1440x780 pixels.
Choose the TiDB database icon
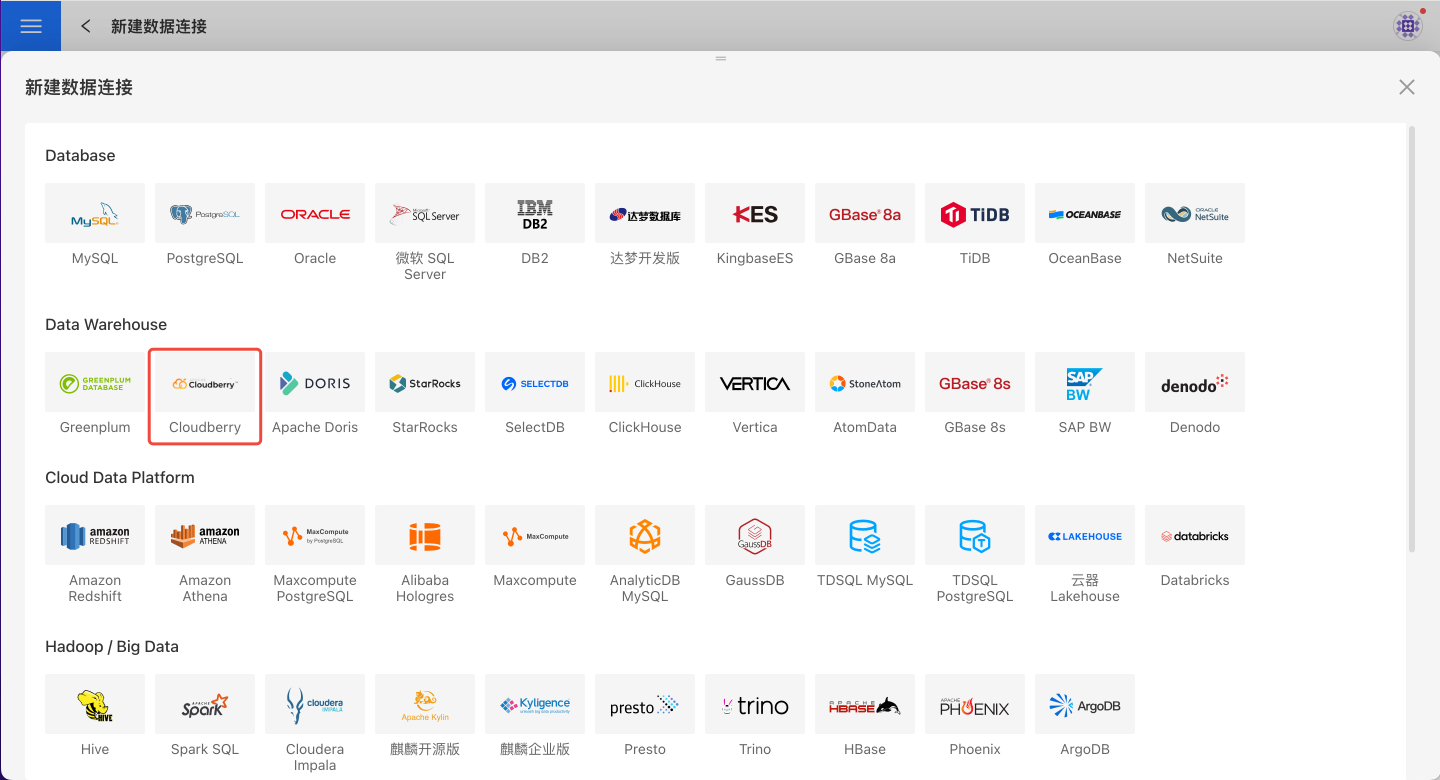click(x=975, y=213)
